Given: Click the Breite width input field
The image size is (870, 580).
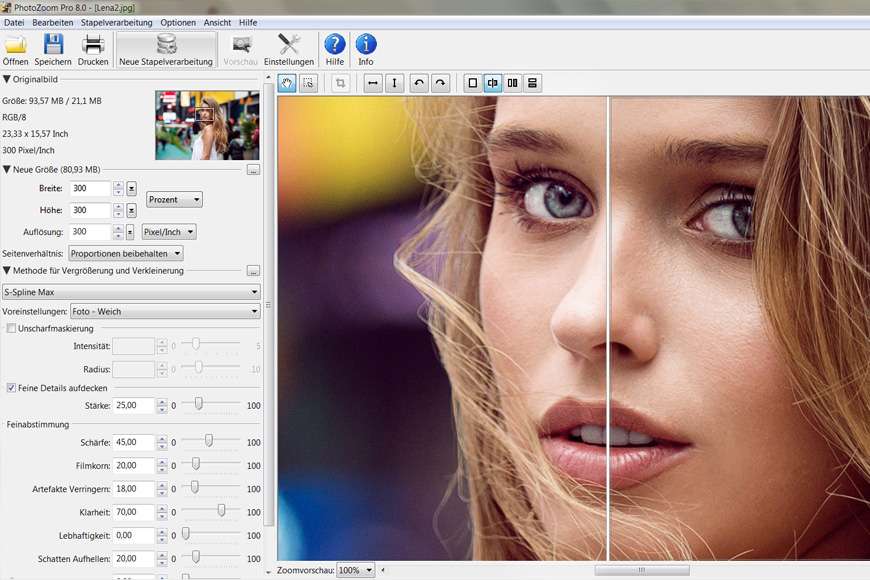Looking at the screenshot, I should pos(90,188).
